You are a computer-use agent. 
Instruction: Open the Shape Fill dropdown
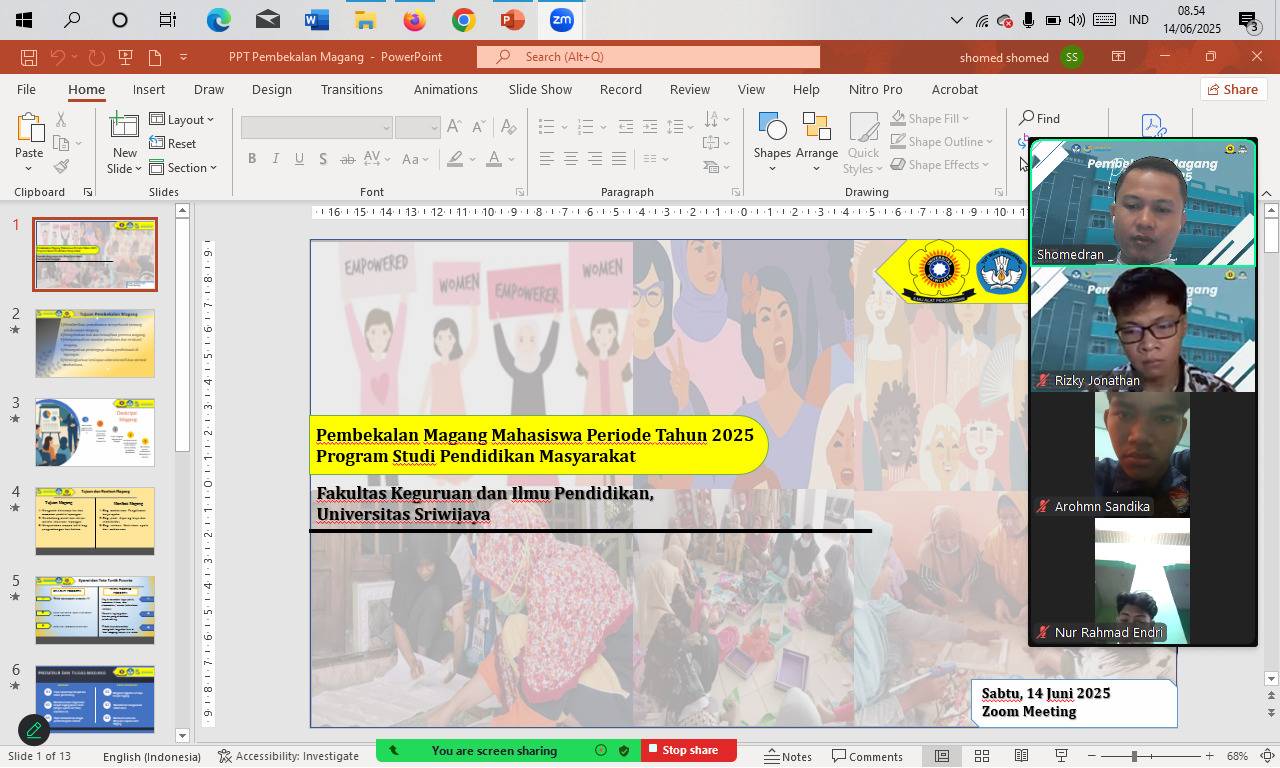pyautogui.click(x=931, y=119)
